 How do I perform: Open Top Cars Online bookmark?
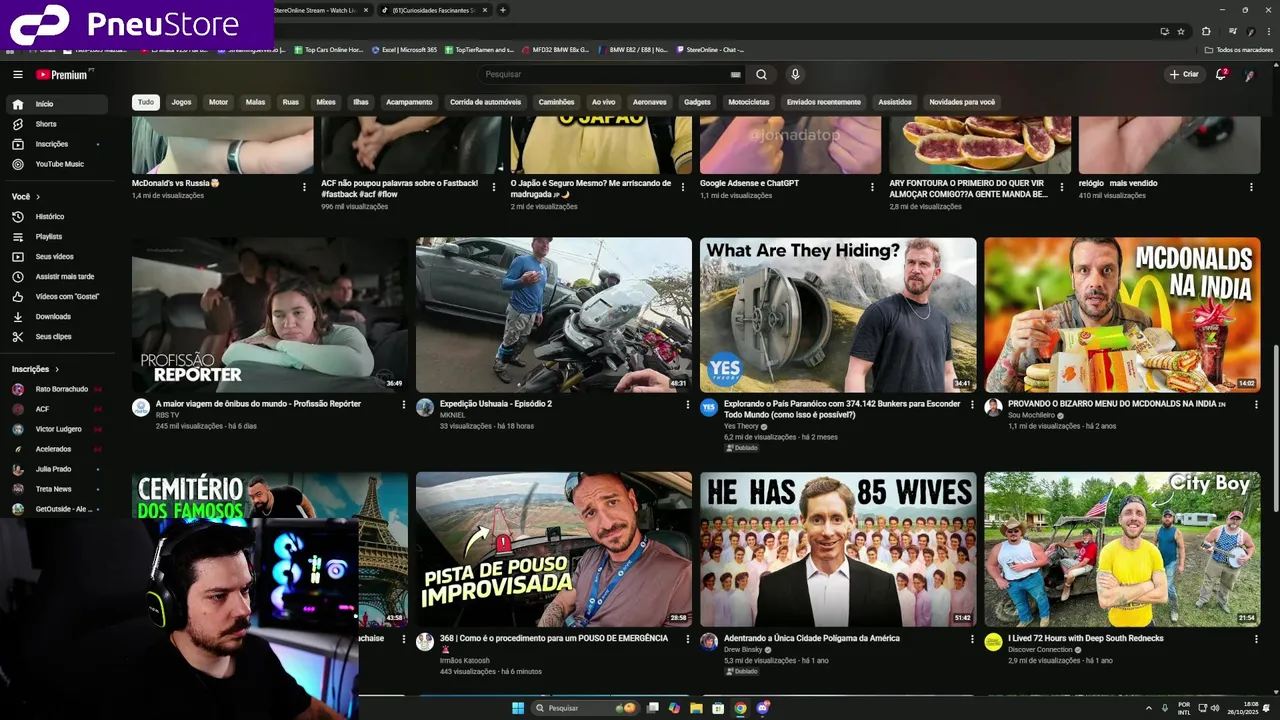point(328,49)
